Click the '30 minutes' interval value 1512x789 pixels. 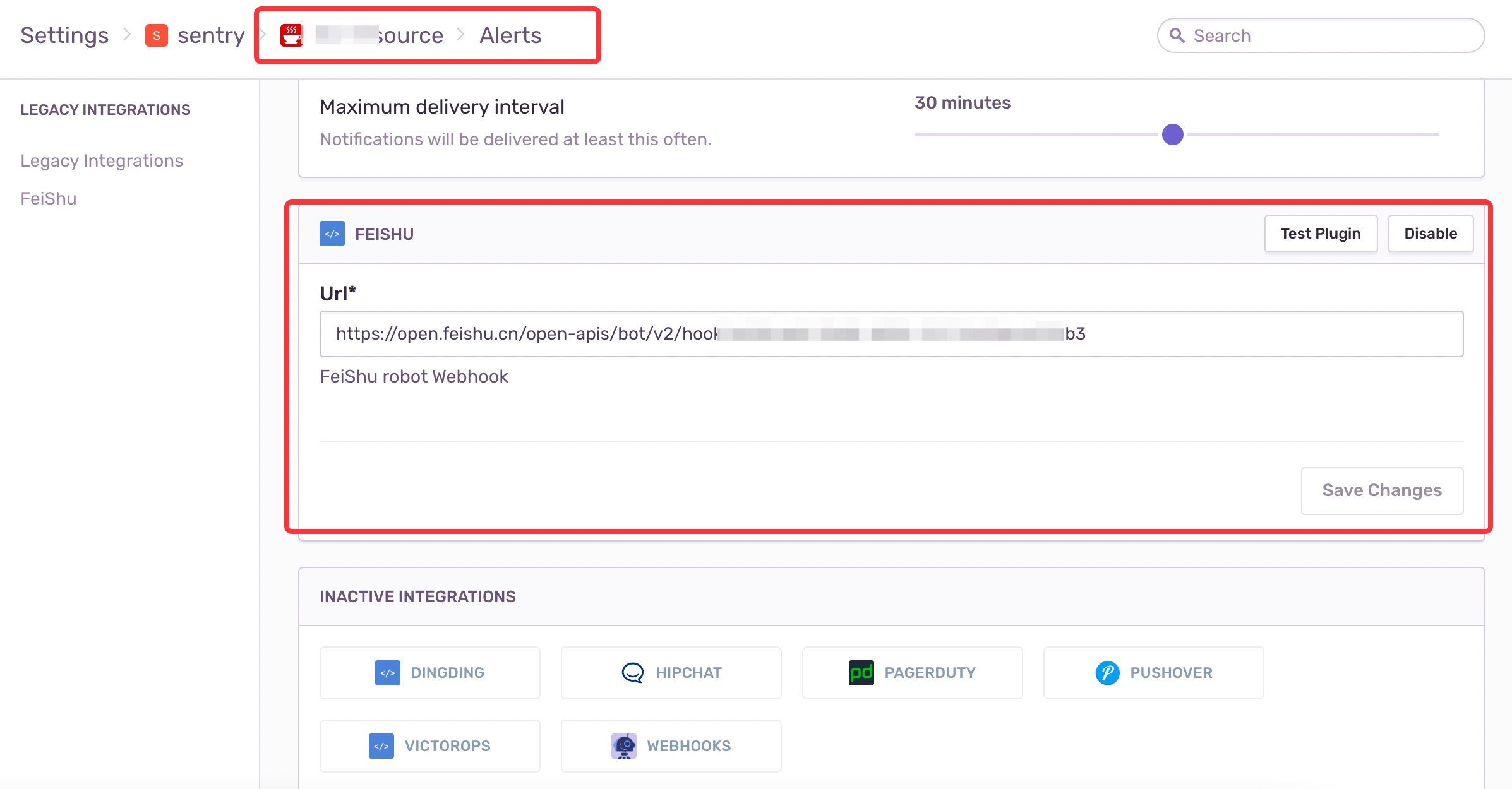pos(963,102)
